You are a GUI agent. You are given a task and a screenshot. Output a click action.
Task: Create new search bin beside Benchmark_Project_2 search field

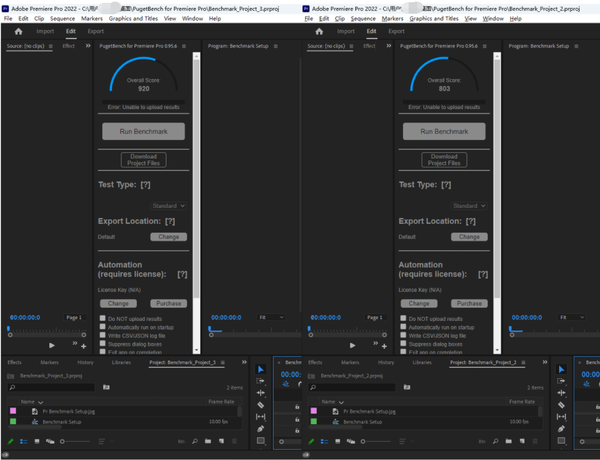pos(407,387)
